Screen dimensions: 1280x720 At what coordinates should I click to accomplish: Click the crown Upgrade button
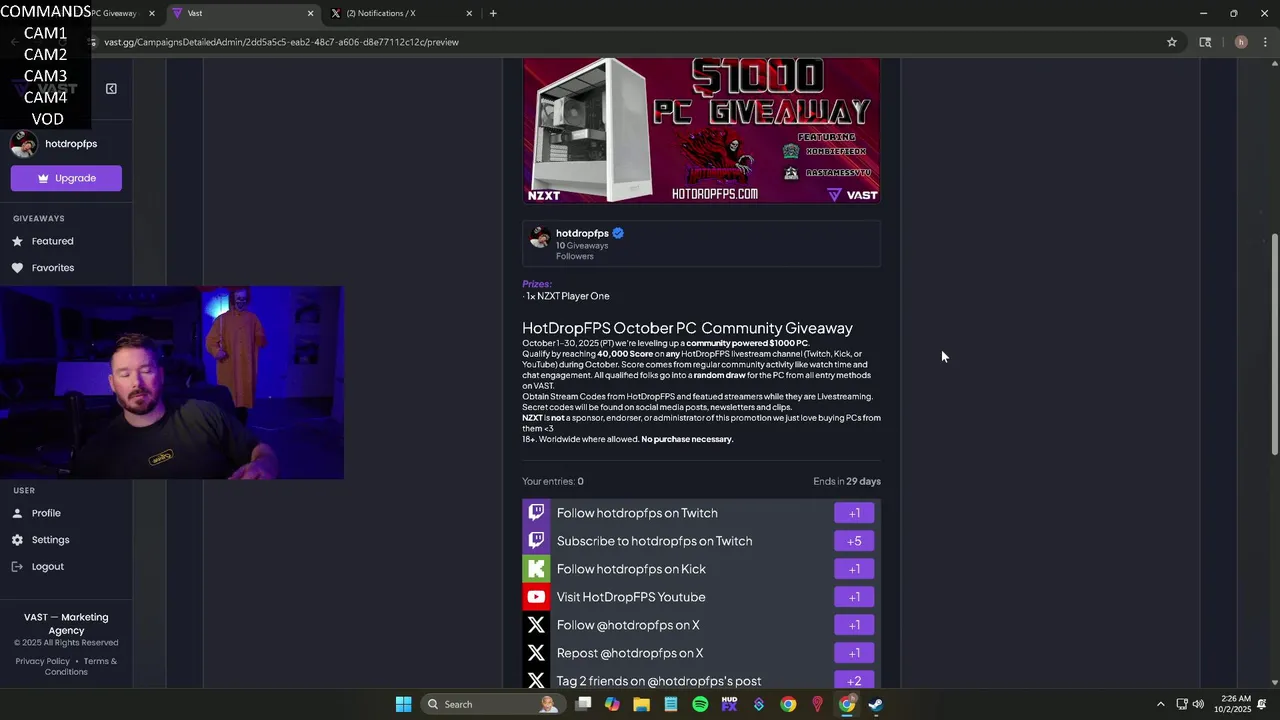[66, 178]
